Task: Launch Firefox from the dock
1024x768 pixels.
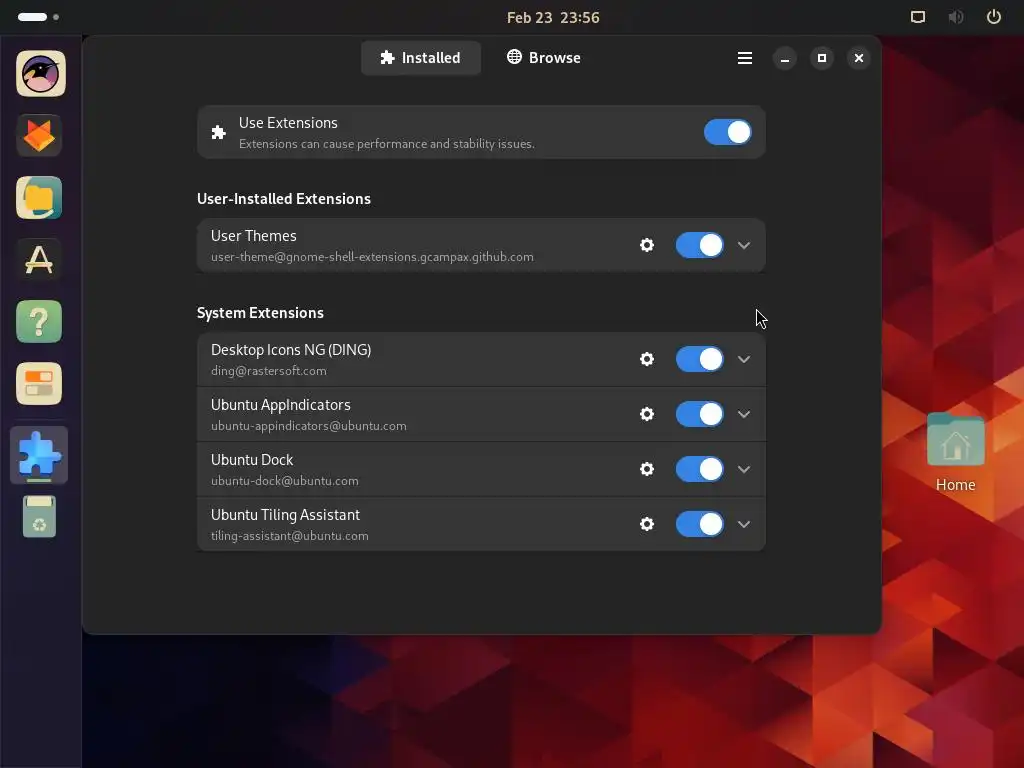Action: 39,136
